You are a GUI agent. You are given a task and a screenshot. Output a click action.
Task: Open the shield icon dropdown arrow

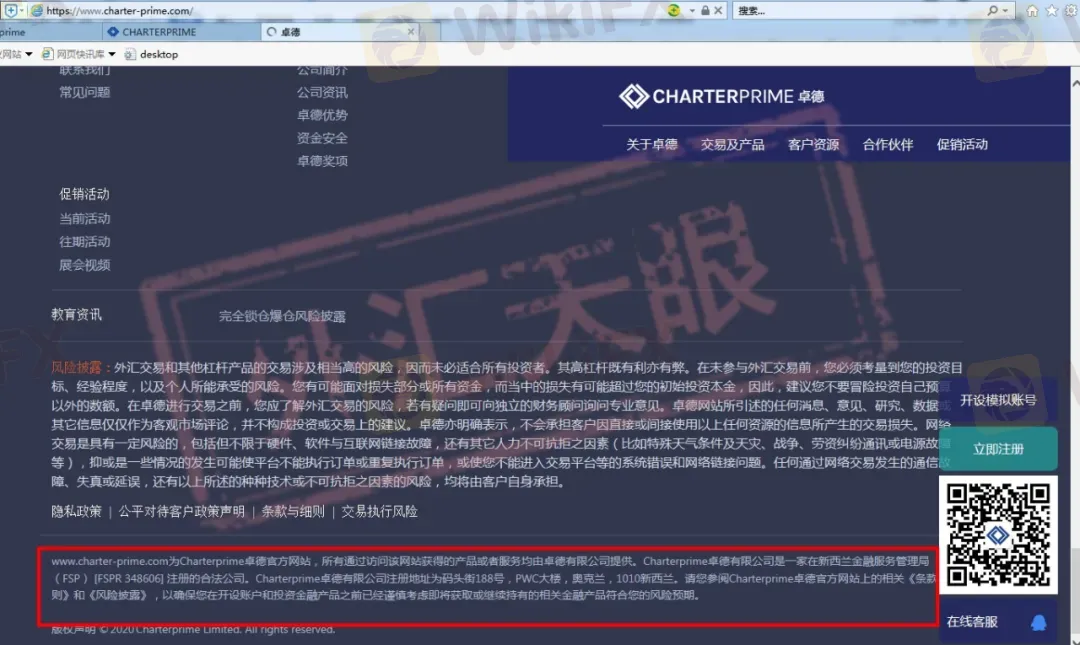pos(22,10)
